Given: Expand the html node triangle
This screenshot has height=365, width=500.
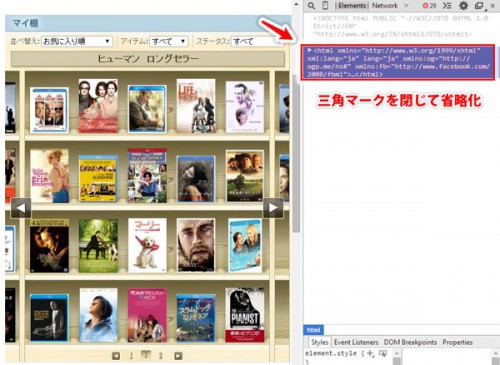Looking at the screenshot, I should 310,50.
